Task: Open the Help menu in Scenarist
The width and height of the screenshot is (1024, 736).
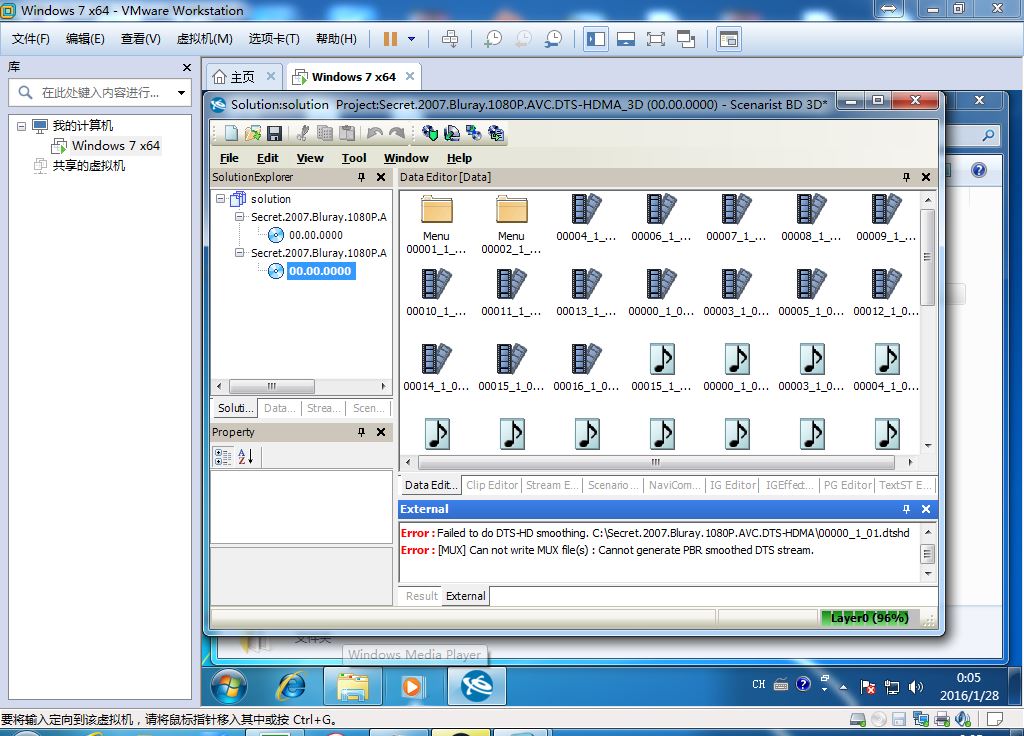Action: [459, 158]
